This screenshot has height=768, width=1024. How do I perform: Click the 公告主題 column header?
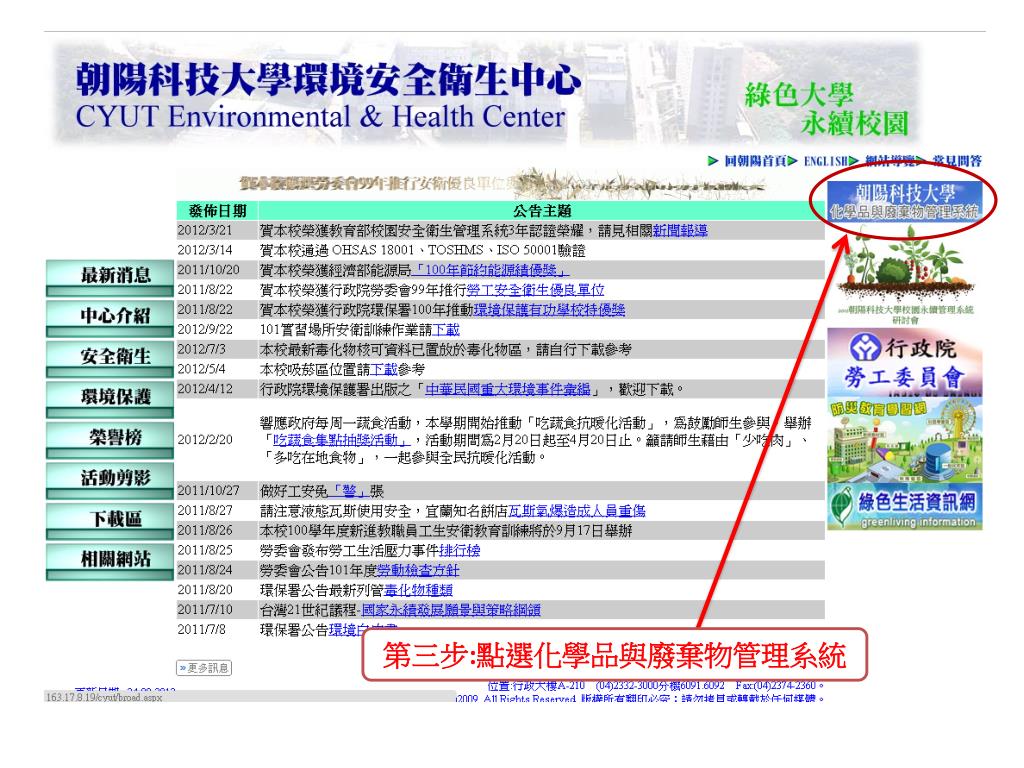pos(542,210)
